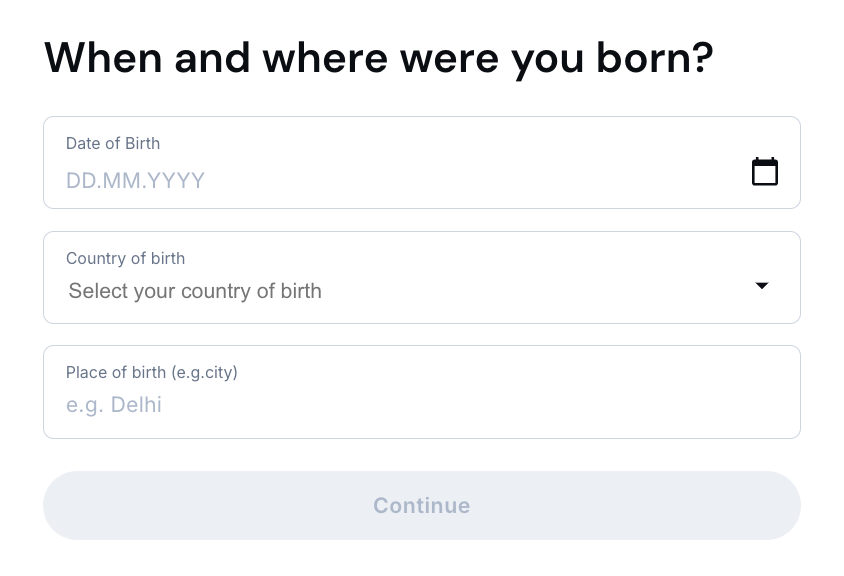Click the "Place of birth (e.g.city)" label
The width and height of the screenshot is (844, 576).
(152, 372)
